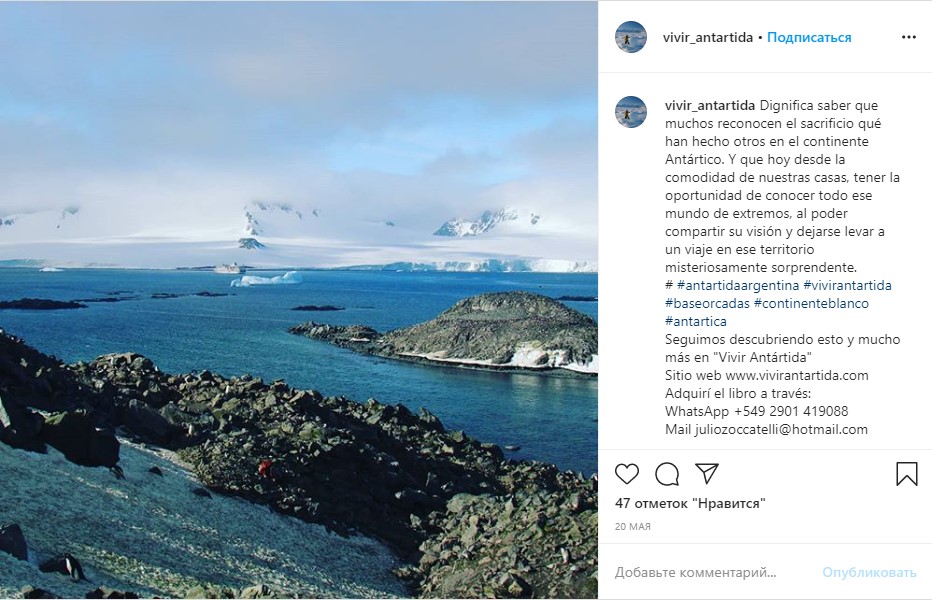Open the #continenteblanco hashtag
Screen dimensions: 932x600
[811, 303]
